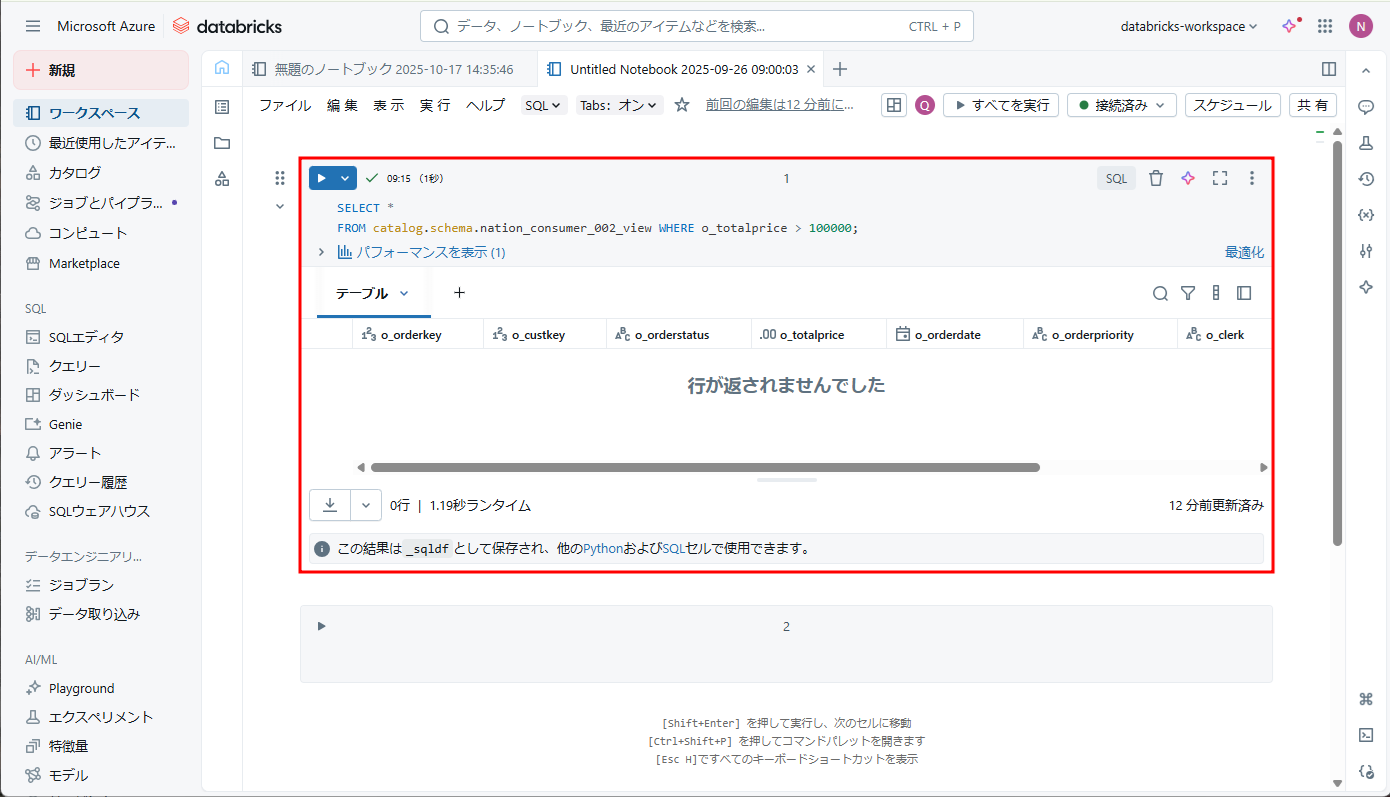Viewport: 1390px width, 797px height.
Task: Click the 最適化 link
Action: coord(1244,253)
